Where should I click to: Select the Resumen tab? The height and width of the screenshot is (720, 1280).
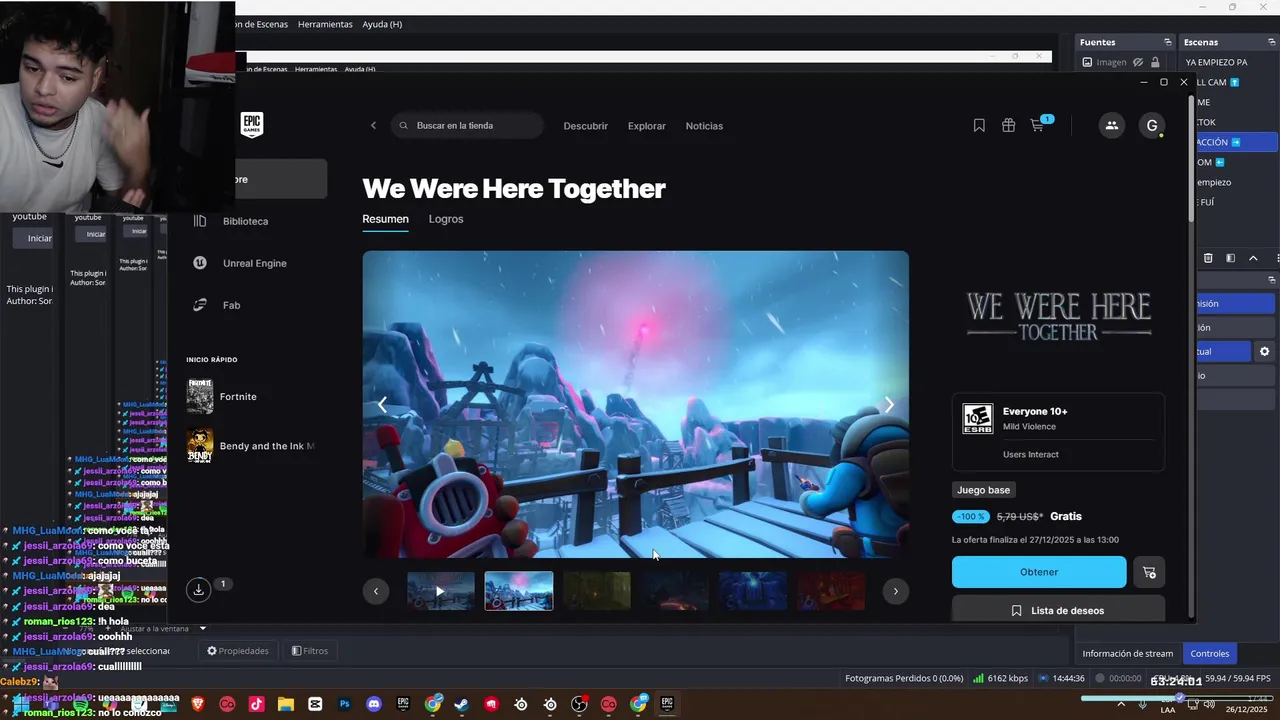coord(385,219)
